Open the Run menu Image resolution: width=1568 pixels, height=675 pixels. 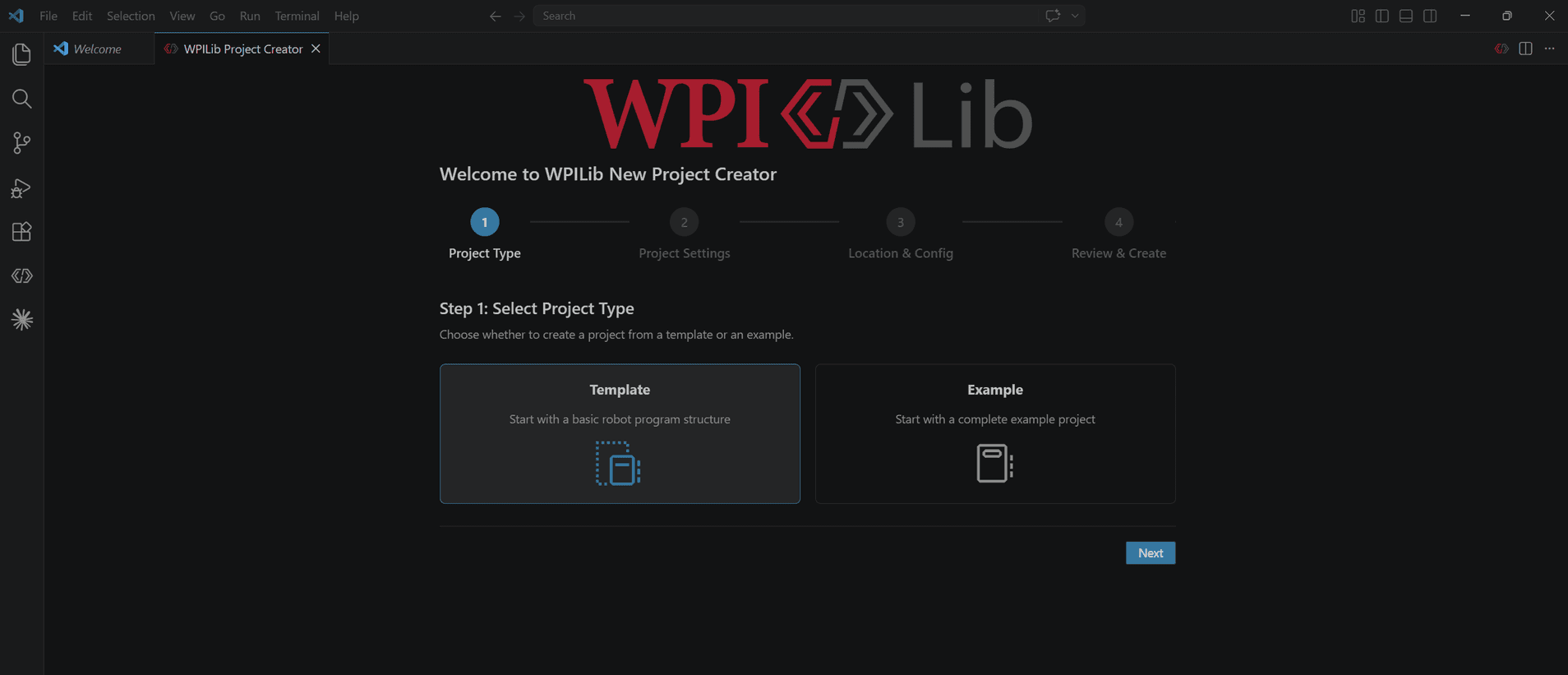[250, 16]
